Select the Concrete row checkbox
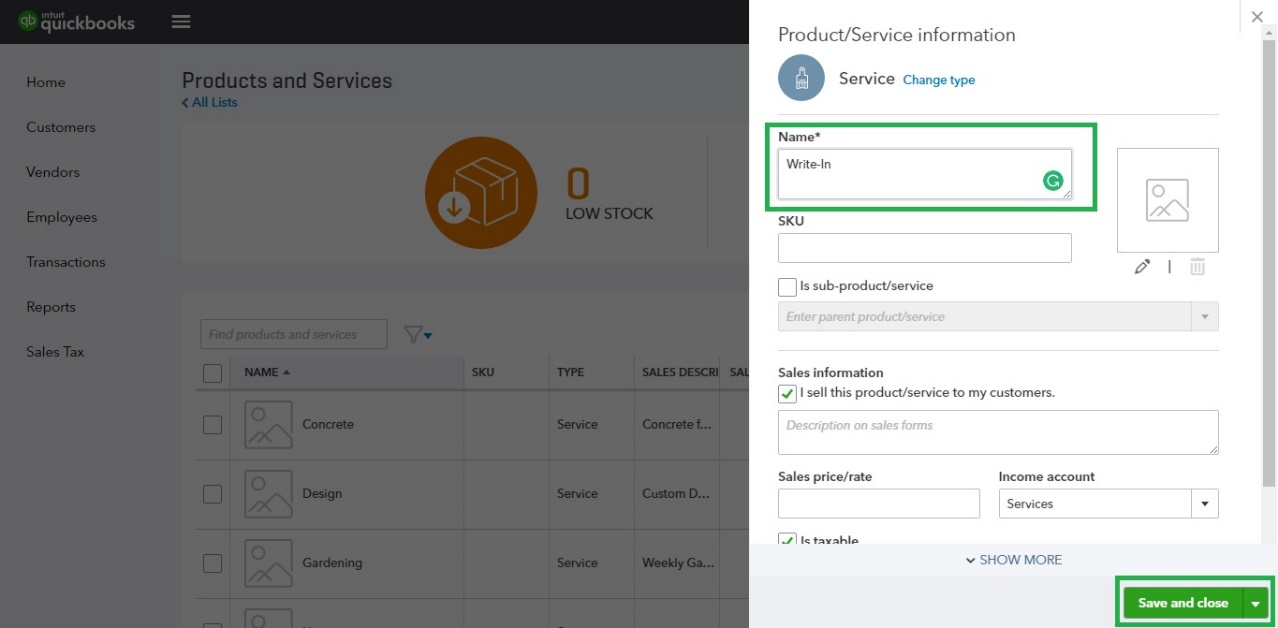The width and height of the screenshot is (1278, 628). click(212, 425)
